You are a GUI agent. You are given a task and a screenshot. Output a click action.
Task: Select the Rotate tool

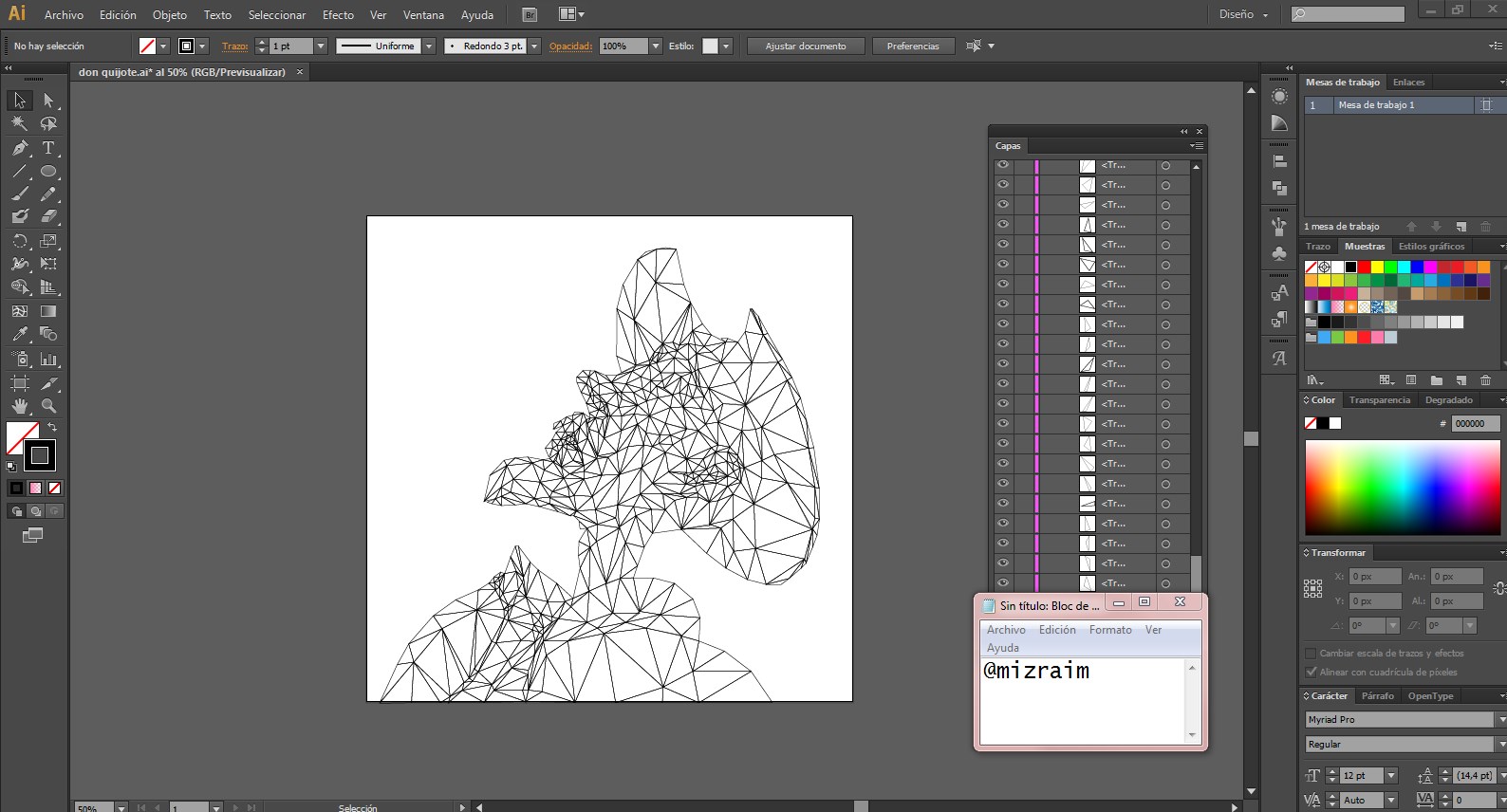click(x=19, y=241)
